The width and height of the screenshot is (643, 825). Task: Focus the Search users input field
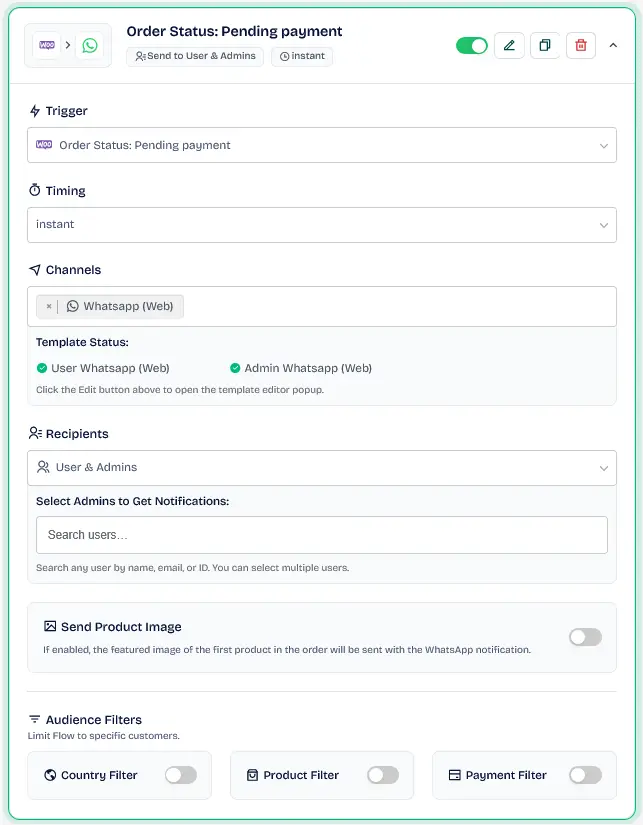[322, 535]
